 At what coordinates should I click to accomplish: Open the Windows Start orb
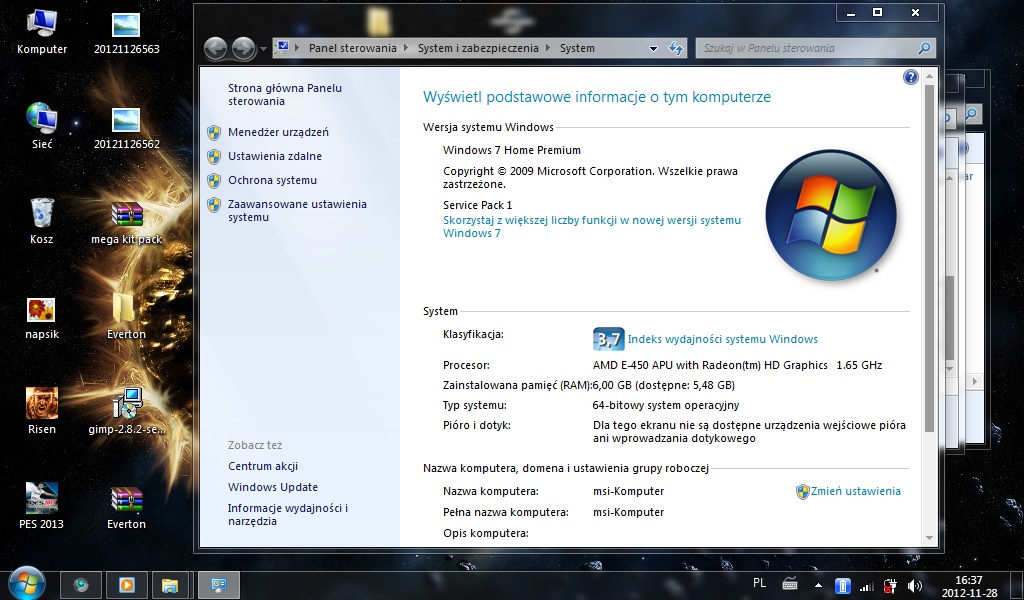(x=26, y=583)
